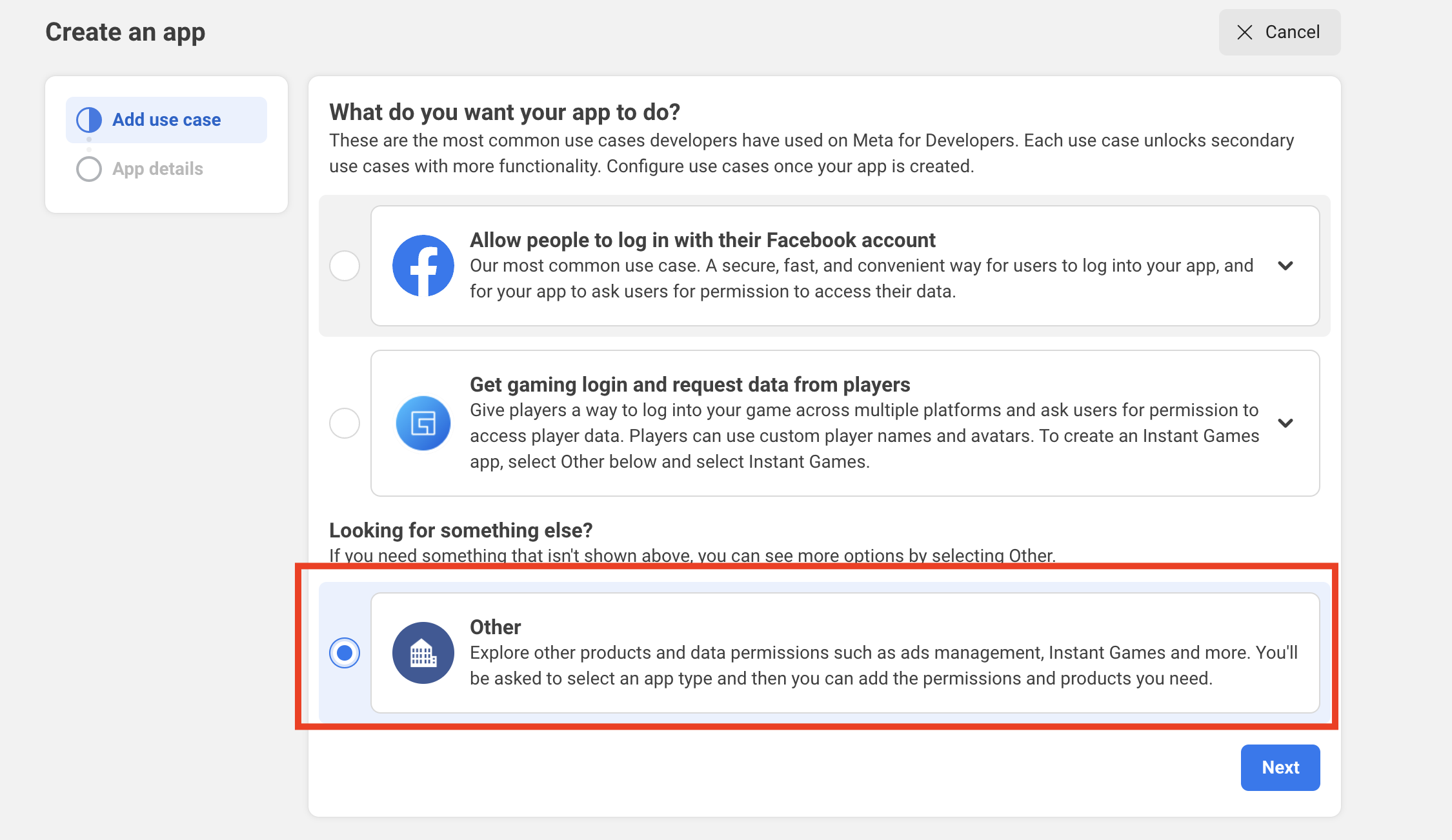Click the Facebook logo icon
Viewport: 1452px width, 840px height.
click(423, 266)
